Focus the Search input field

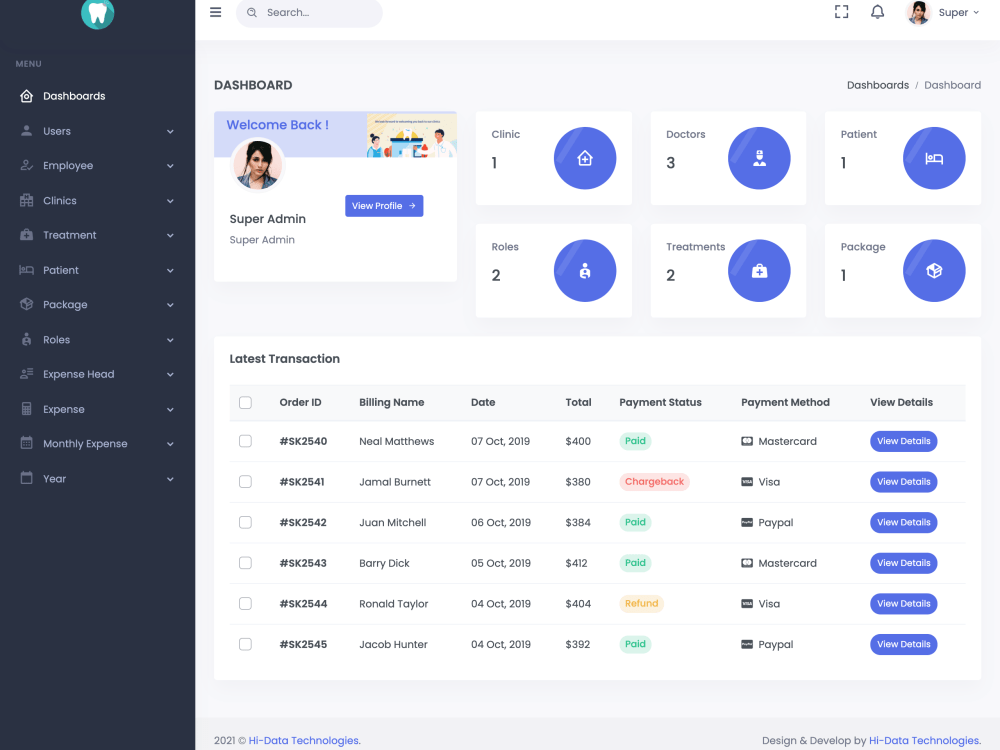309,13
